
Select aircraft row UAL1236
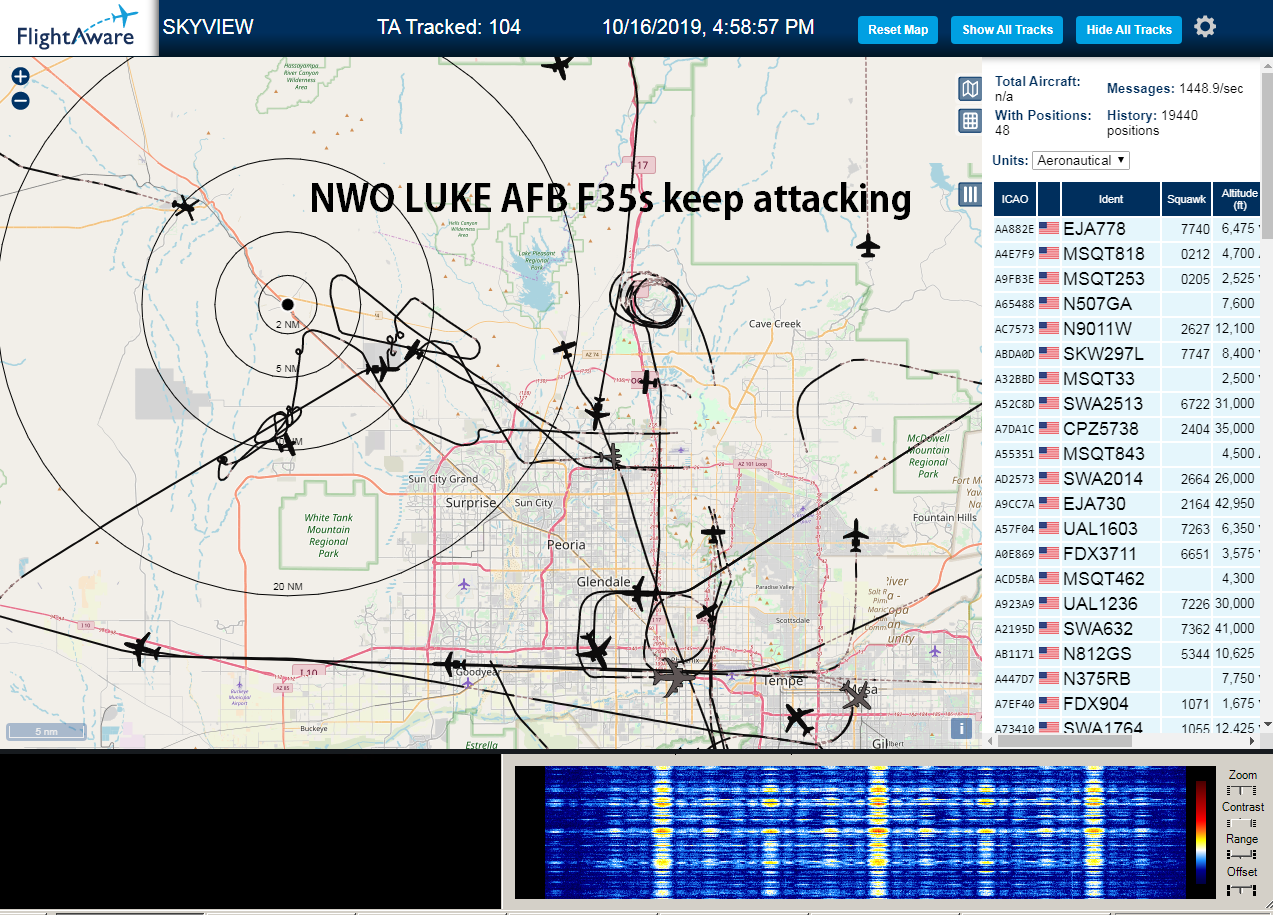[x=1127, y=604]
